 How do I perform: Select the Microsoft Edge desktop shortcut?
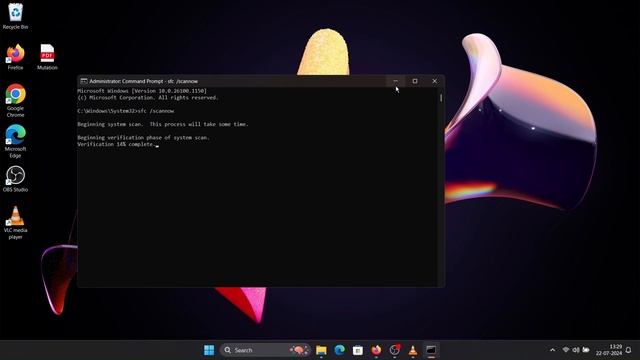coord(15,141)
